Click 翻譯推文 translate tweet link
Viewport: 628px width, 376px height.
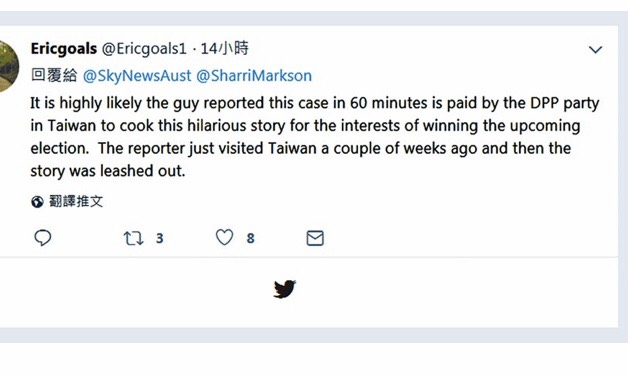click(x=76, y=201)
